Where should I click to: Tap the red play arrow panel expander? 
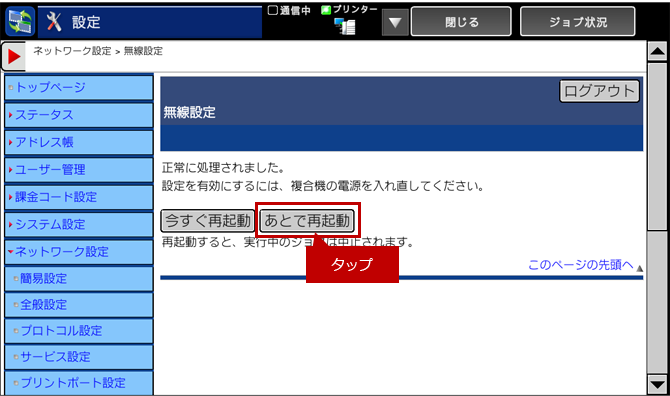pyautogui.click(x=14, y=56)
